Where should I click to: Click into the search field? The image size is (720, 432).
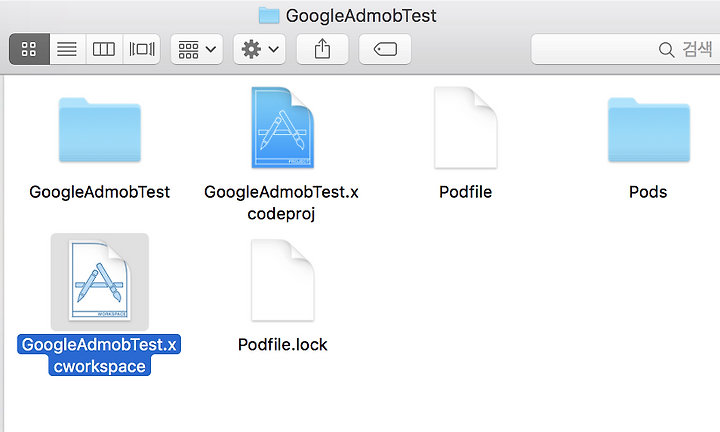(x=625, y=49)
